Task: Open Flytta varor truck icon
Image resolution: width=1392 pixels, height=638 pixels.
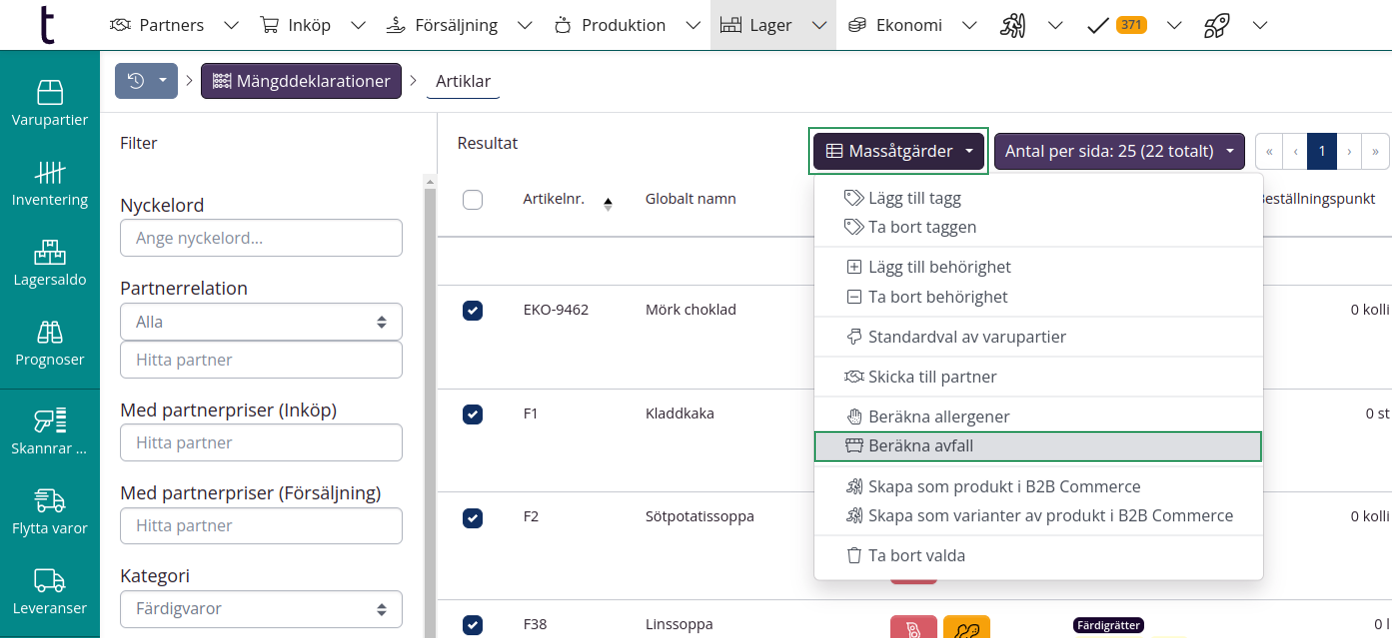Action: click(x=50, y=511)
